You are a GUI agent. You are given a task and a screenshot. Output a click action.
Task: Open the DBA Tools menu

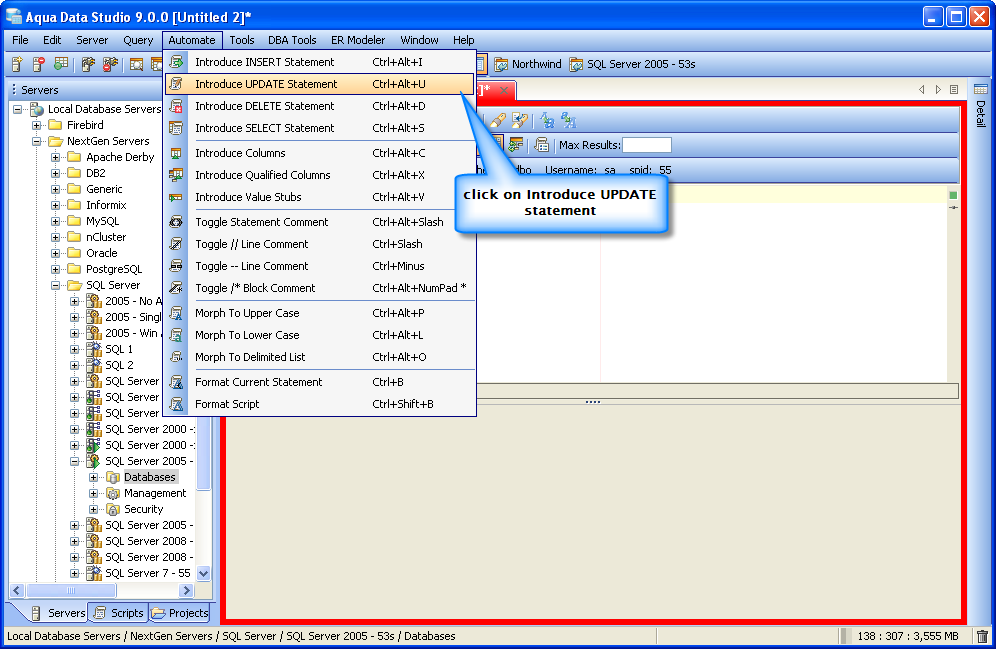pyautogui.click(x=292, y=40)
